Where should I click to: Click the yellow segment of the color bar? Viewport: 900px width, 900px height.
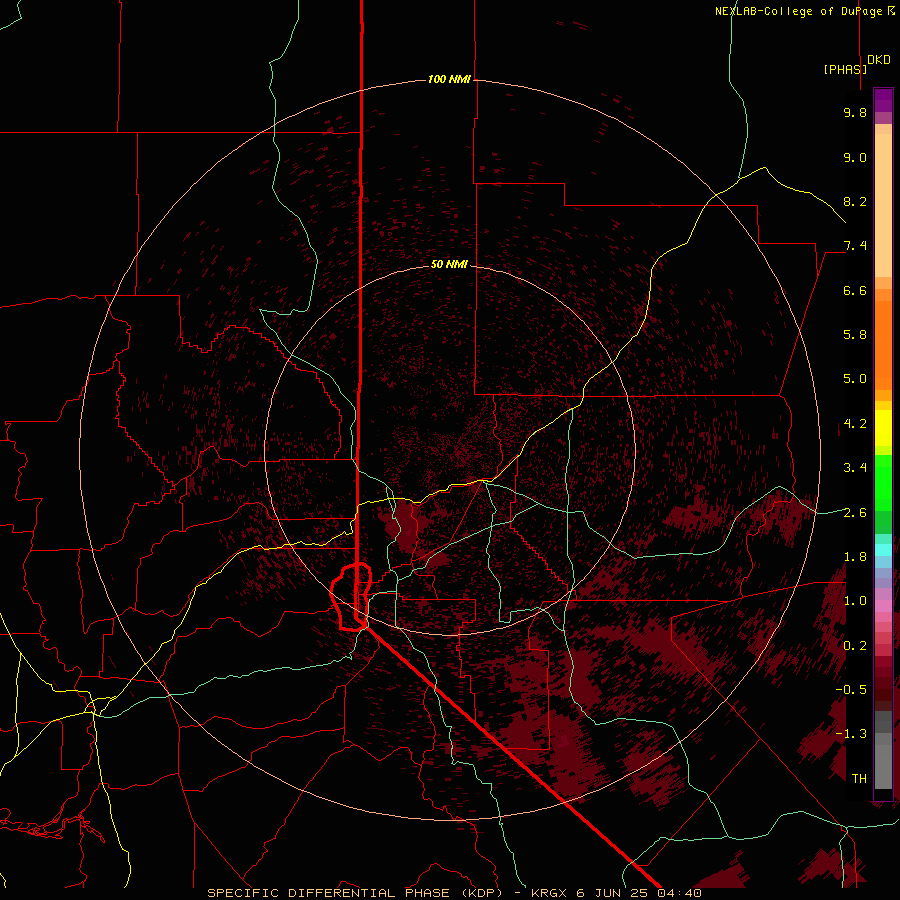tap(883, 428)
